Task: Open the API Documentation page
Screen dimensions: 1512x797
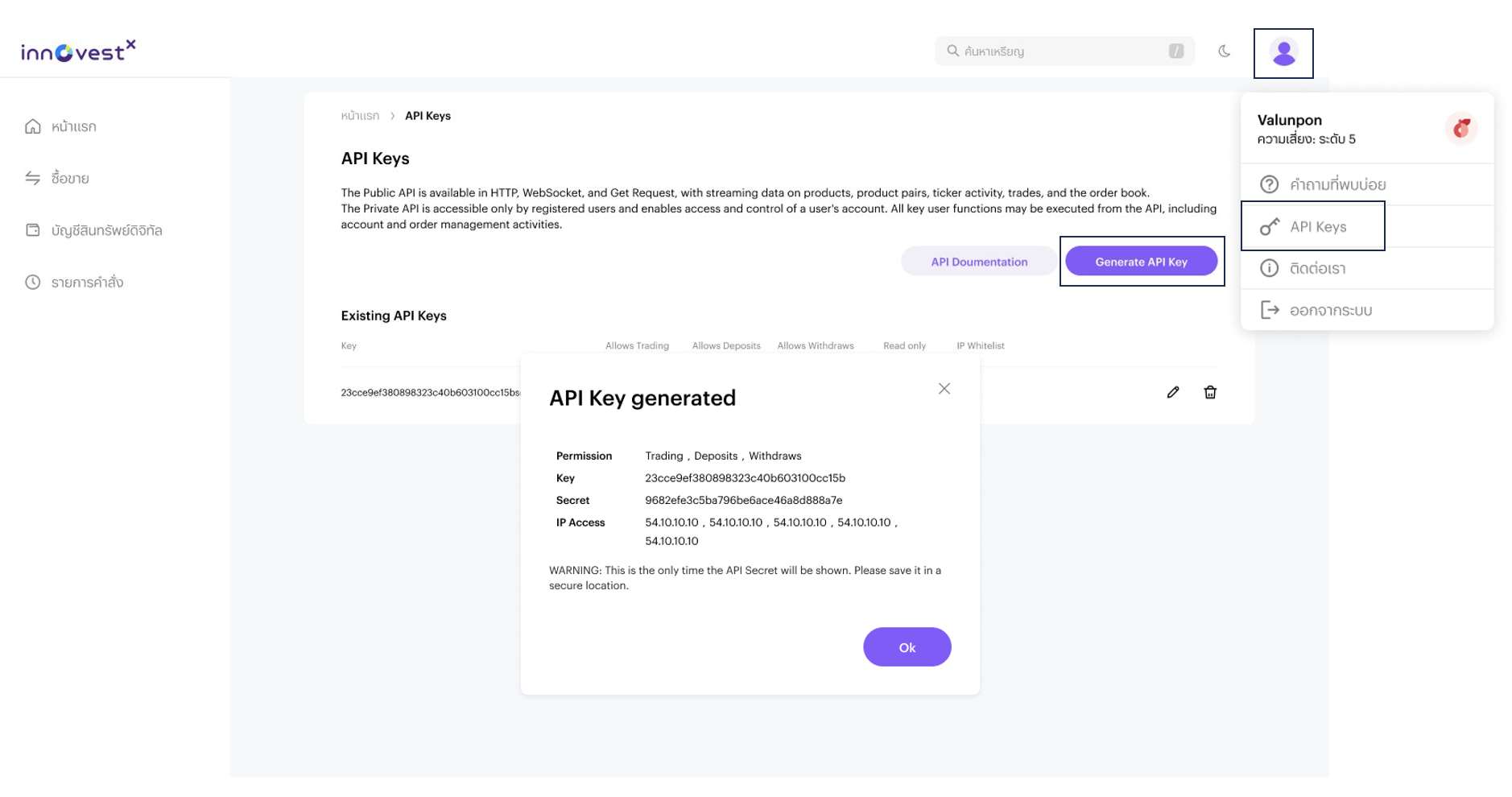Action: 979,261
